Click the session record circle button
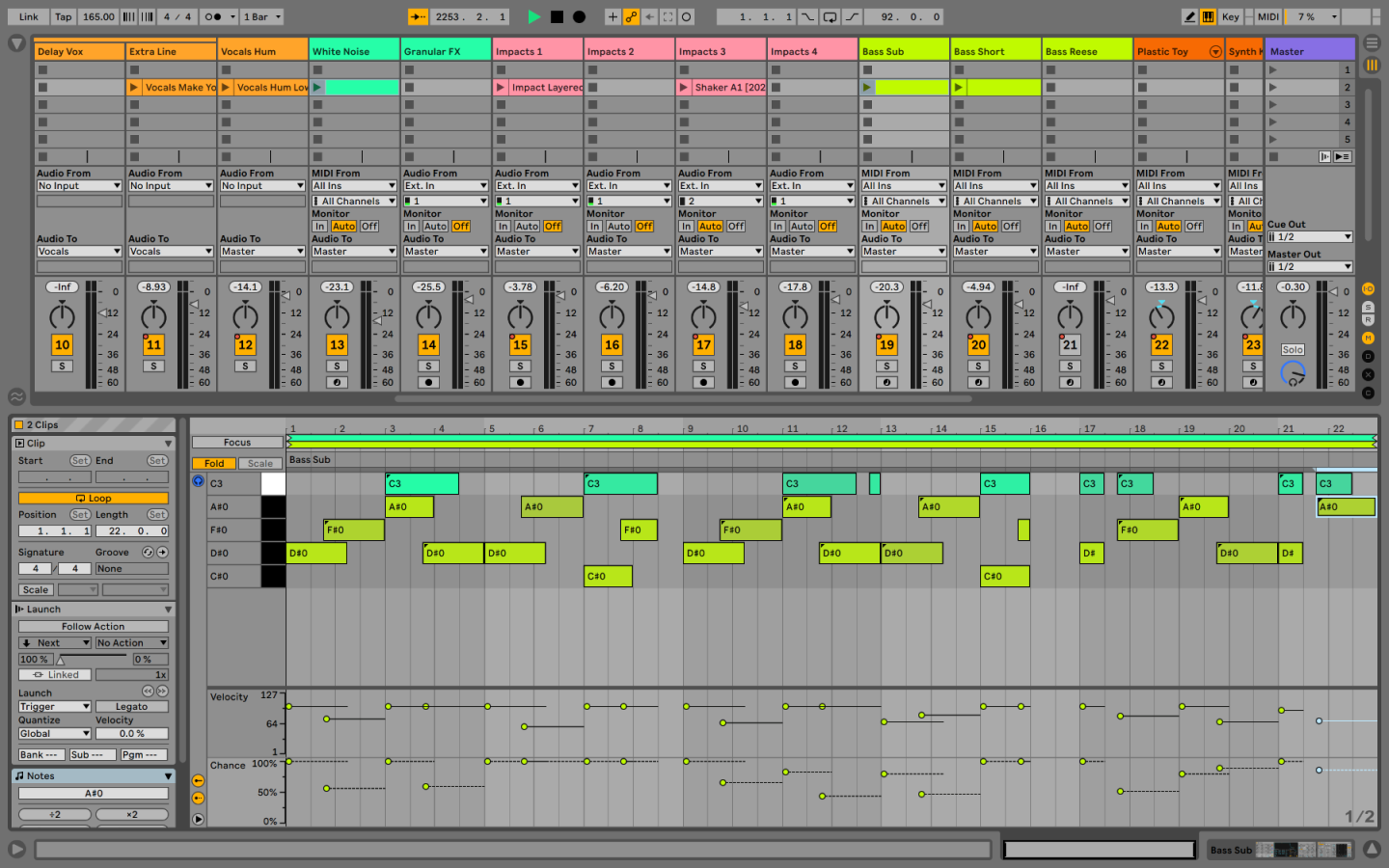Screen dimensions: 1389x868 579,16
